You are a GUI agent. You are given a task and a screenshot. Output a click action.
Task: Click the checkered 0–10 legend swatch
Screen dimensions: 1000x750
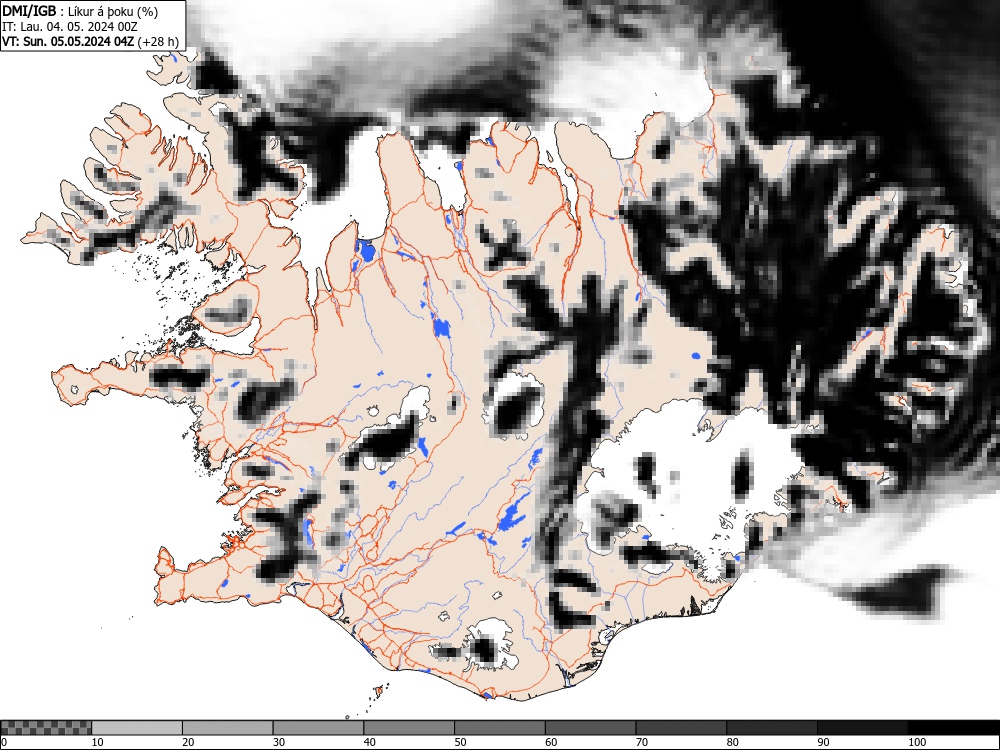point(47,728)
